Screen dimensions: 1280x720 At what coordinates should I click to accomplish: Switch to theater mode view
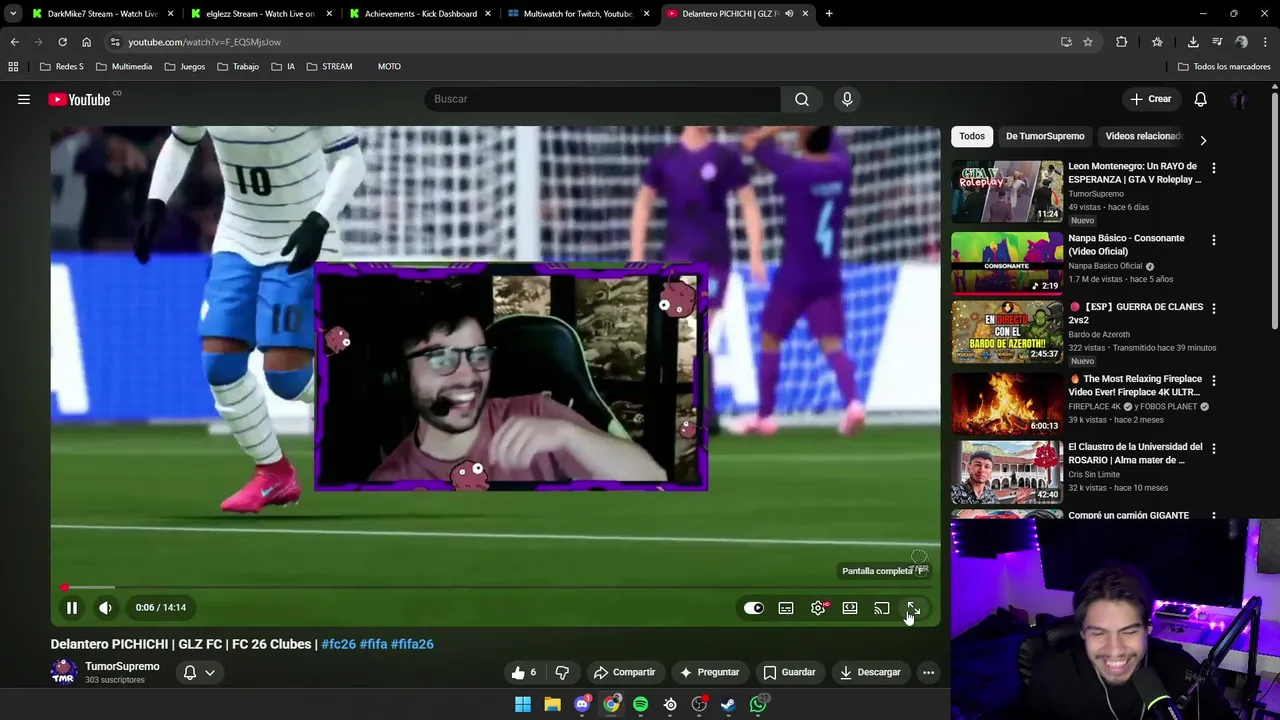click(x=850, y=608)
